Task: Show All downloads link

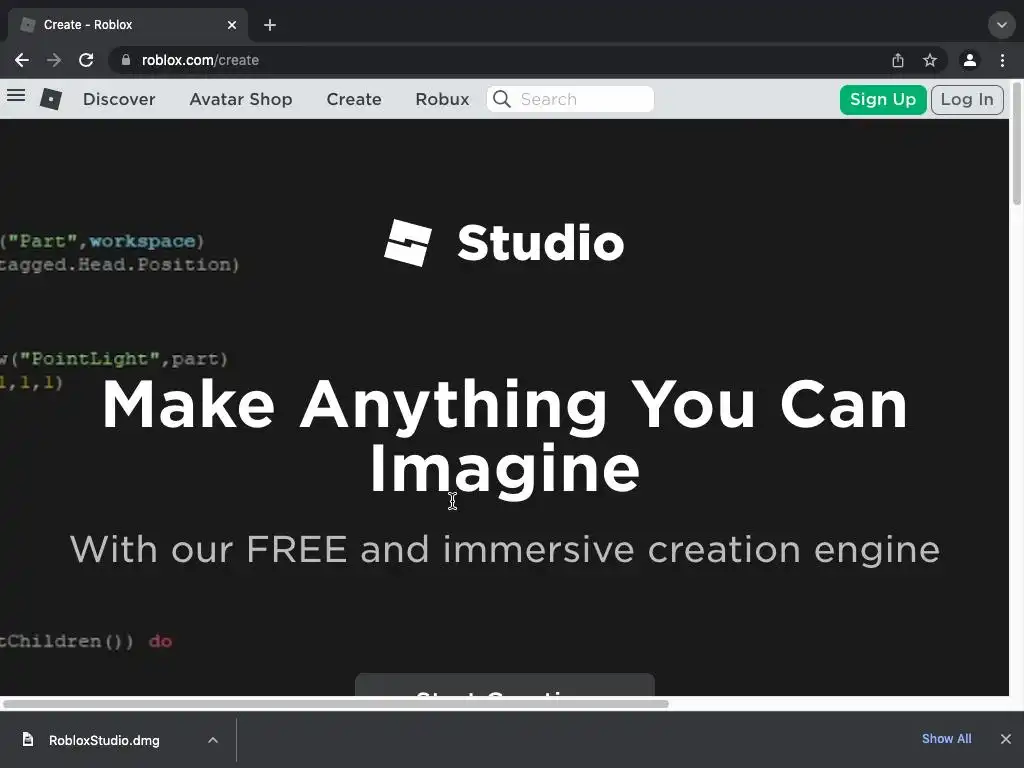Action: 946,739
